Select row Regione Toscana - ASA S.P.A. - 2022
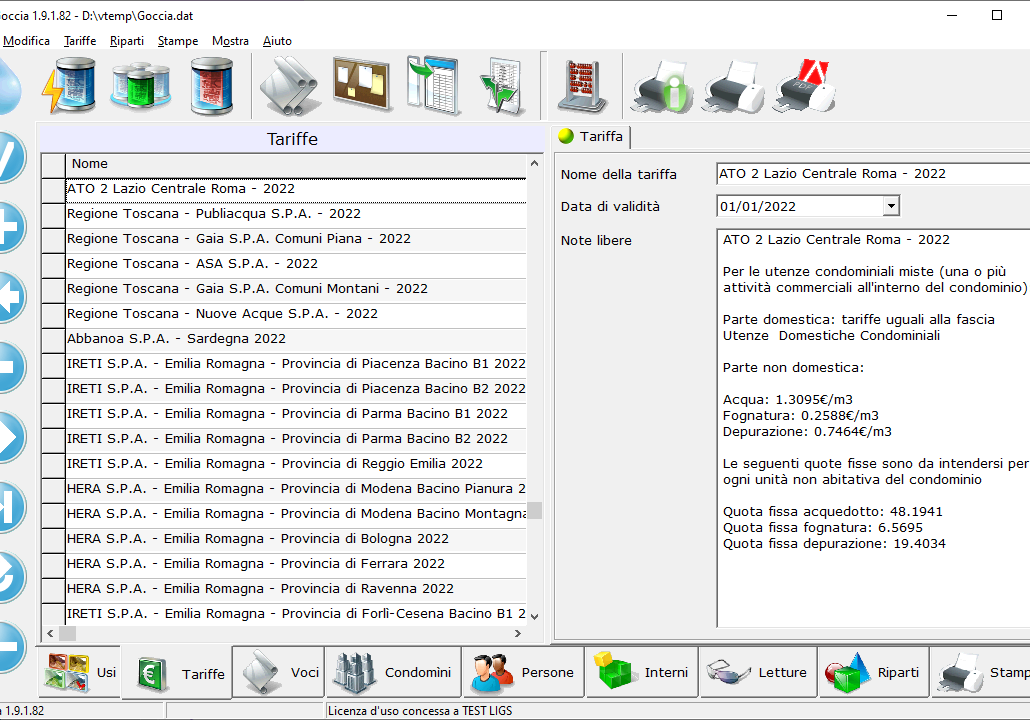 tap(296, 264)
